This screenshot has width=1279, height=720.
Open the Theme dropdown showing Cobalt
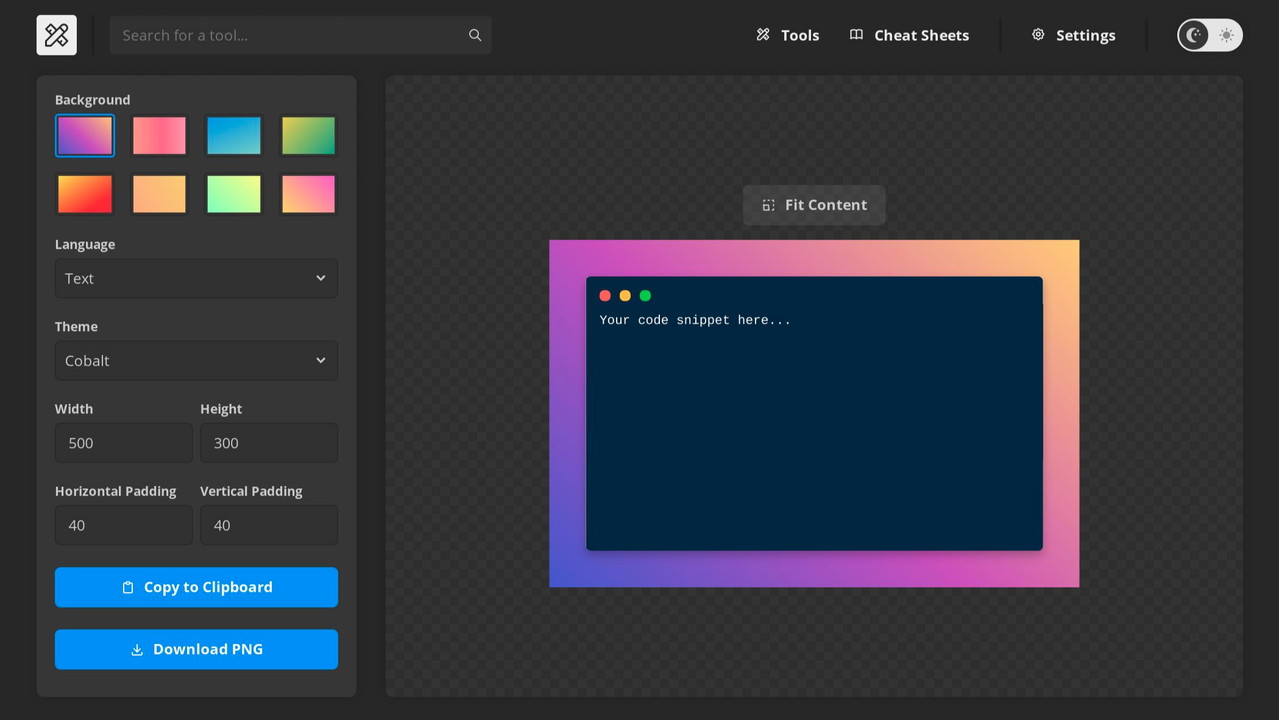(196, 360)
